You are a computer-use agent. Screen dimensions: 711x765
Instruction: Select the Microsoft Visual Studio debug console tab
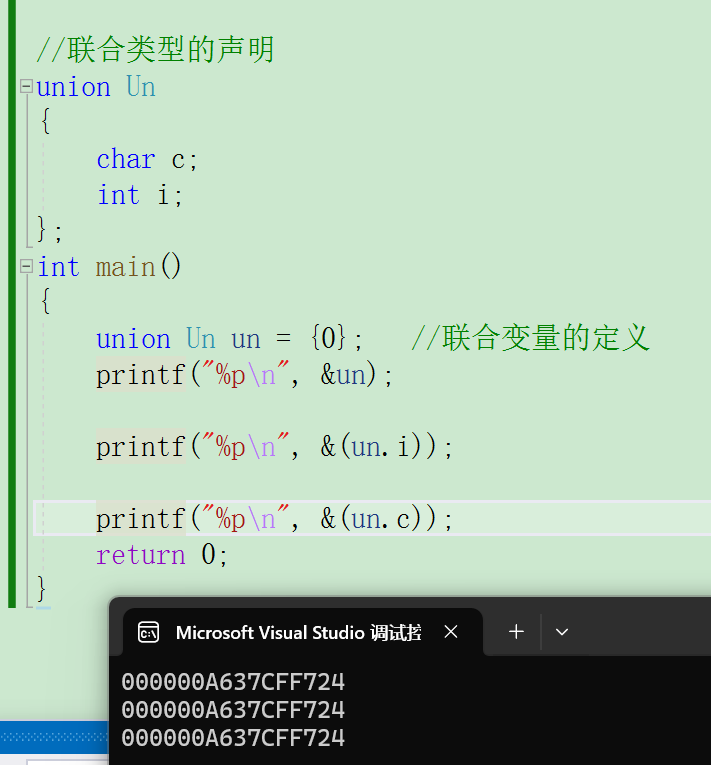[303, 632]
